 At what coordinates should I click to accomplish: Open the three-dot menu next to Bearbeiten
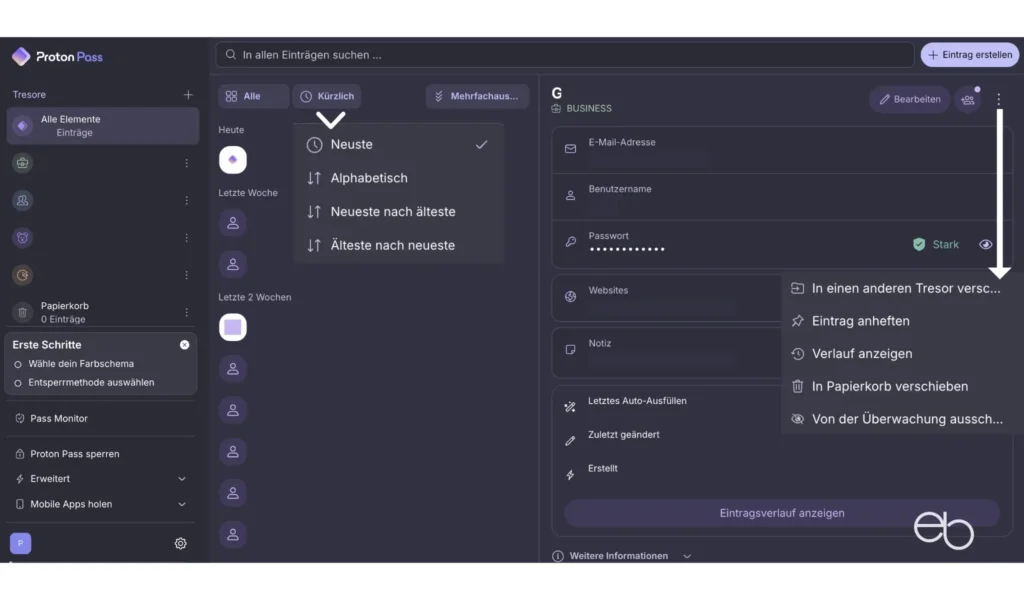coord(998,99)
